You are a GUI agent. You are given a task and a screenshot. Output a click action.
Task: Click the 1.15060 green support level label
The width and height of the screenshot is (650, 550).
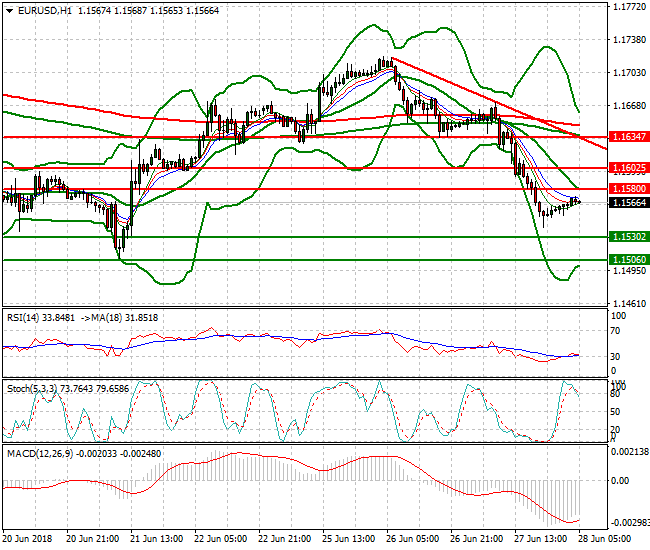click(629, 259)
